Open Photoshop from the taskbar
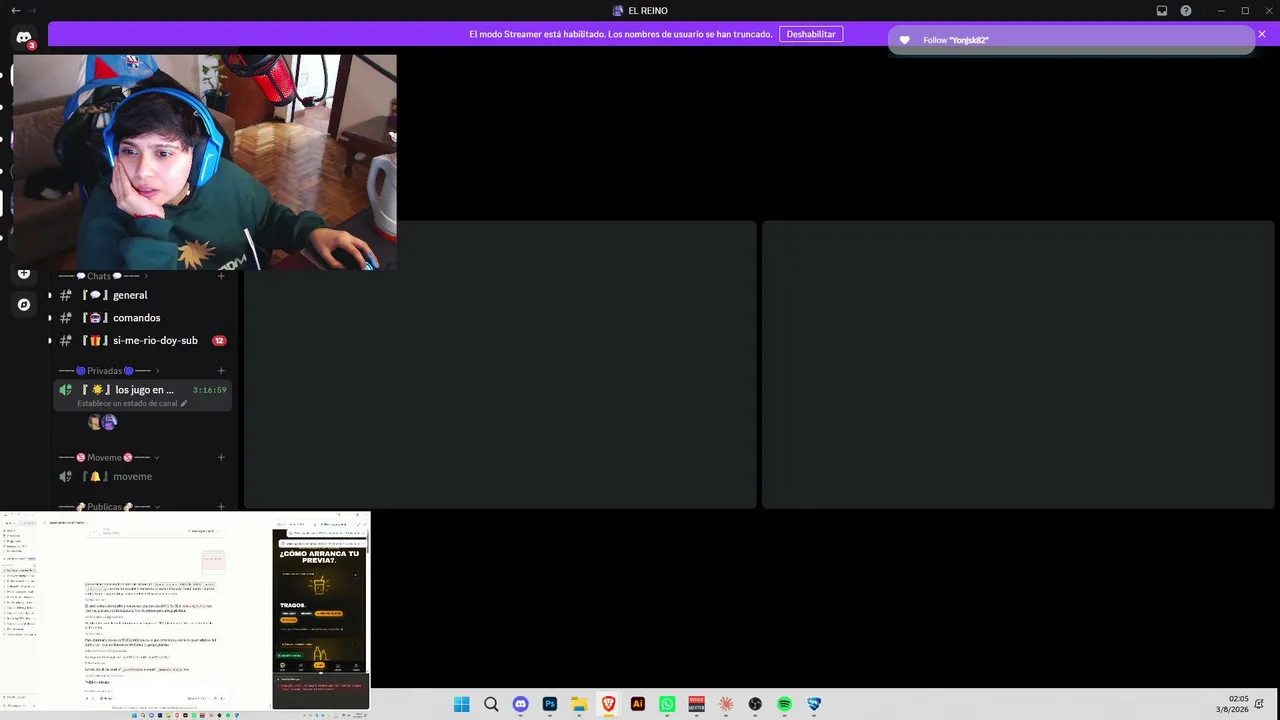 pyautogui.click(x=550, y=704)
